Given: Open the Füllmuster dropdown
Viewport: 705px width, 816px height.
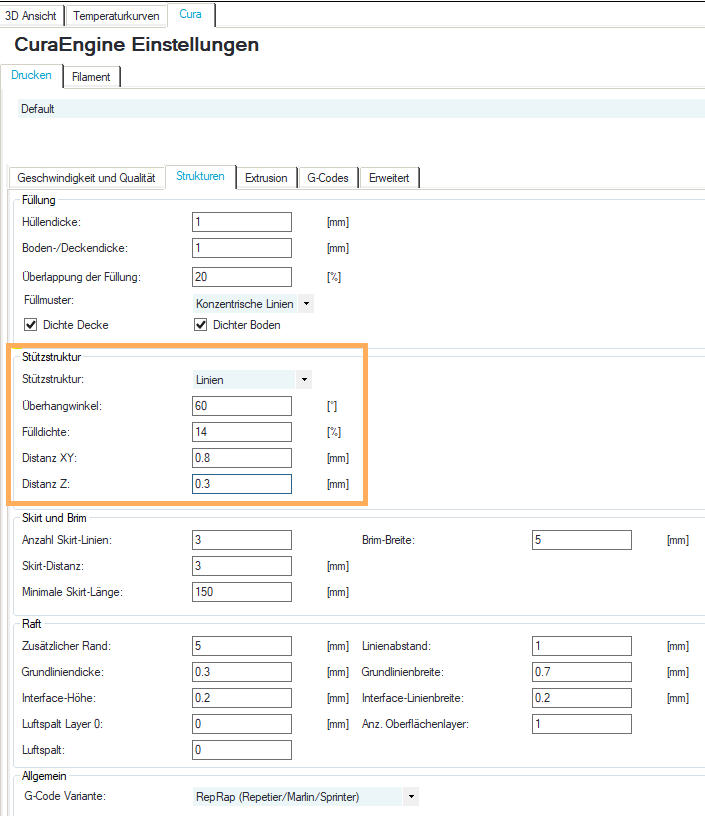Looking at the screenshot, I should click(x=253, y=304).
